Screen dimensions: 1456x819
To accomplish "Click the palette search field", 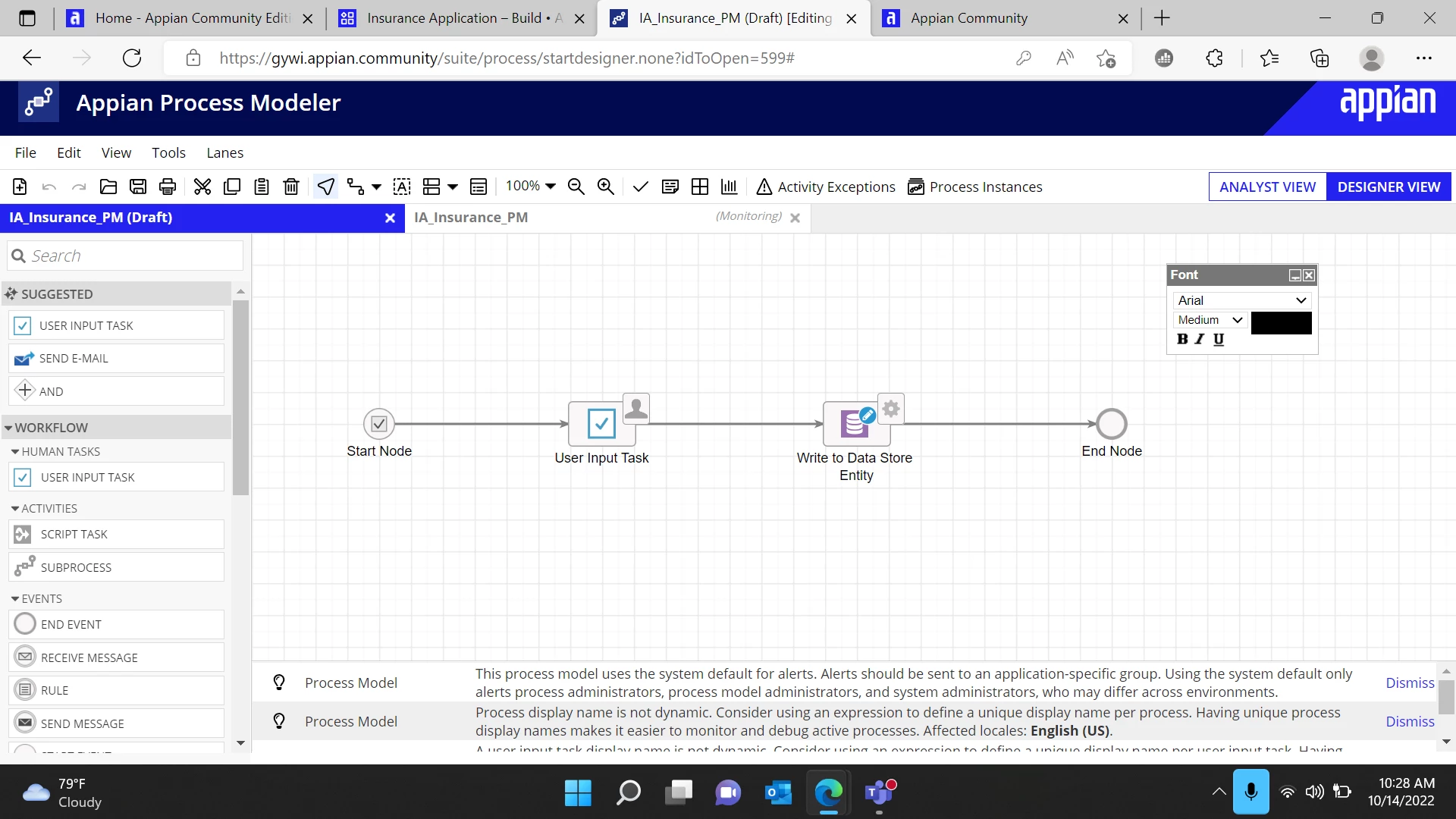I will click(125, 256).
